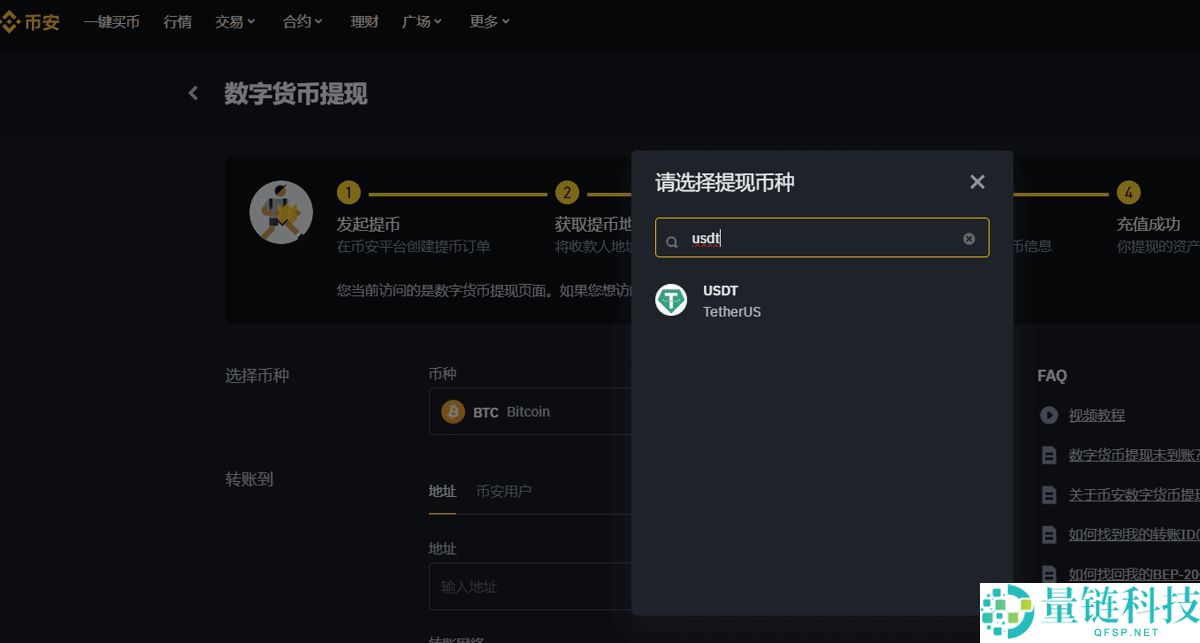1200x643 pixels.
Task: Select 行情 in the top menu
Action: (177, 21)
